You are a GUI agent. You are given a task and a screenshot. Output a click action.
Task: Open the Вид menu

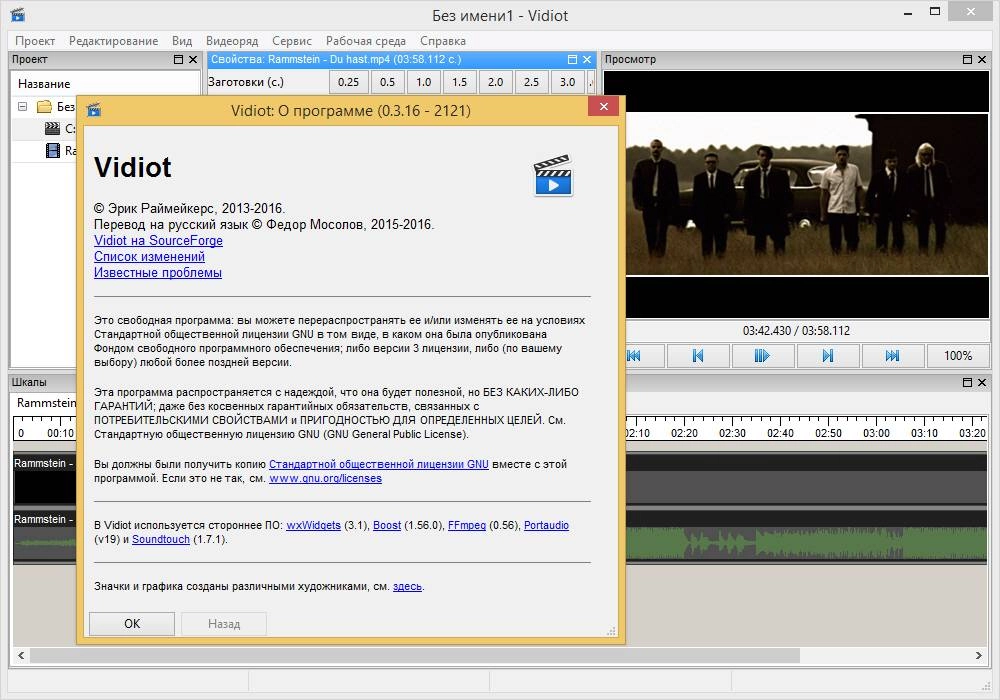182,41
